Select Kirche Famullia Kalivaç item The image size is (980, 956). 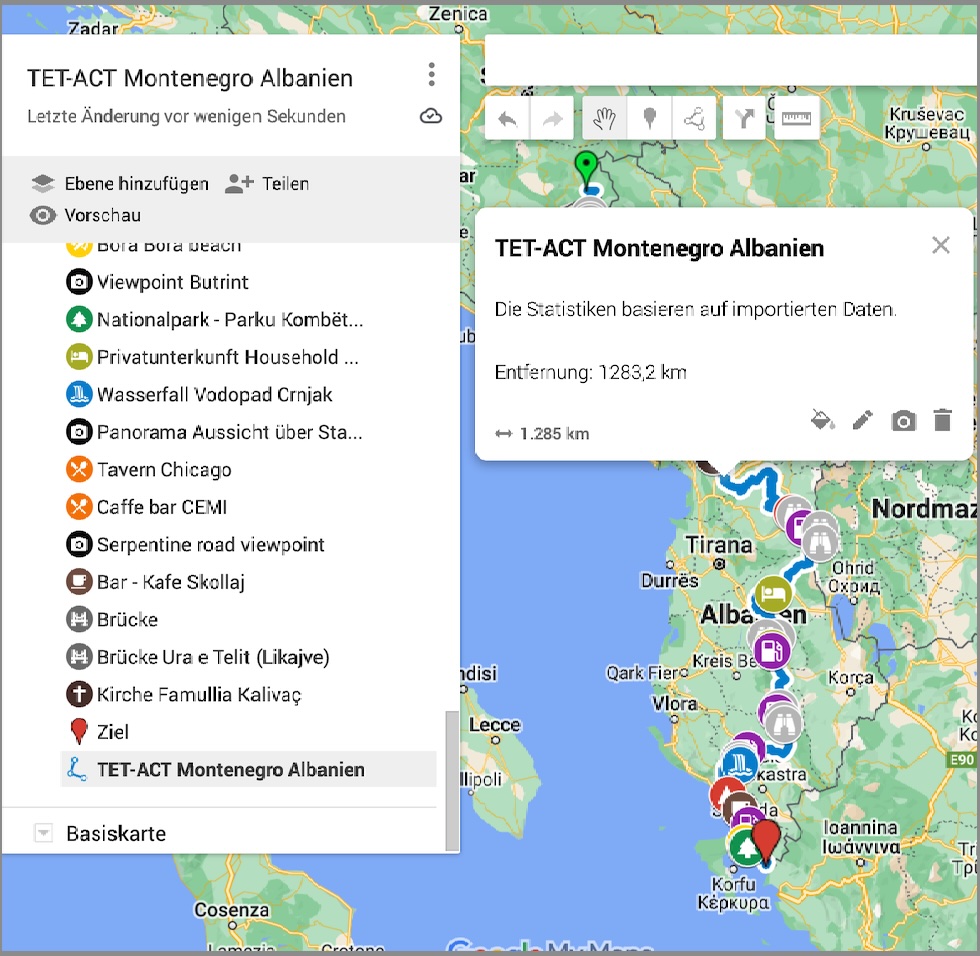click(x=250, y=695)
